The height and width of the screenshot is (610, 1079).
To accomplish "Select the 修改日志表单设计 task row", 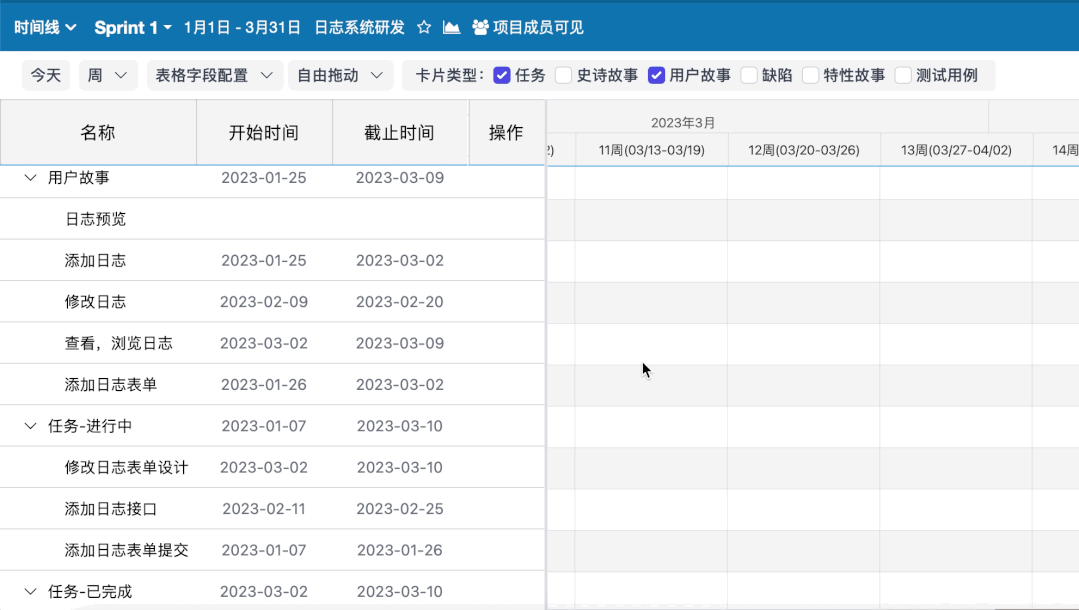I will pos(273,467).
